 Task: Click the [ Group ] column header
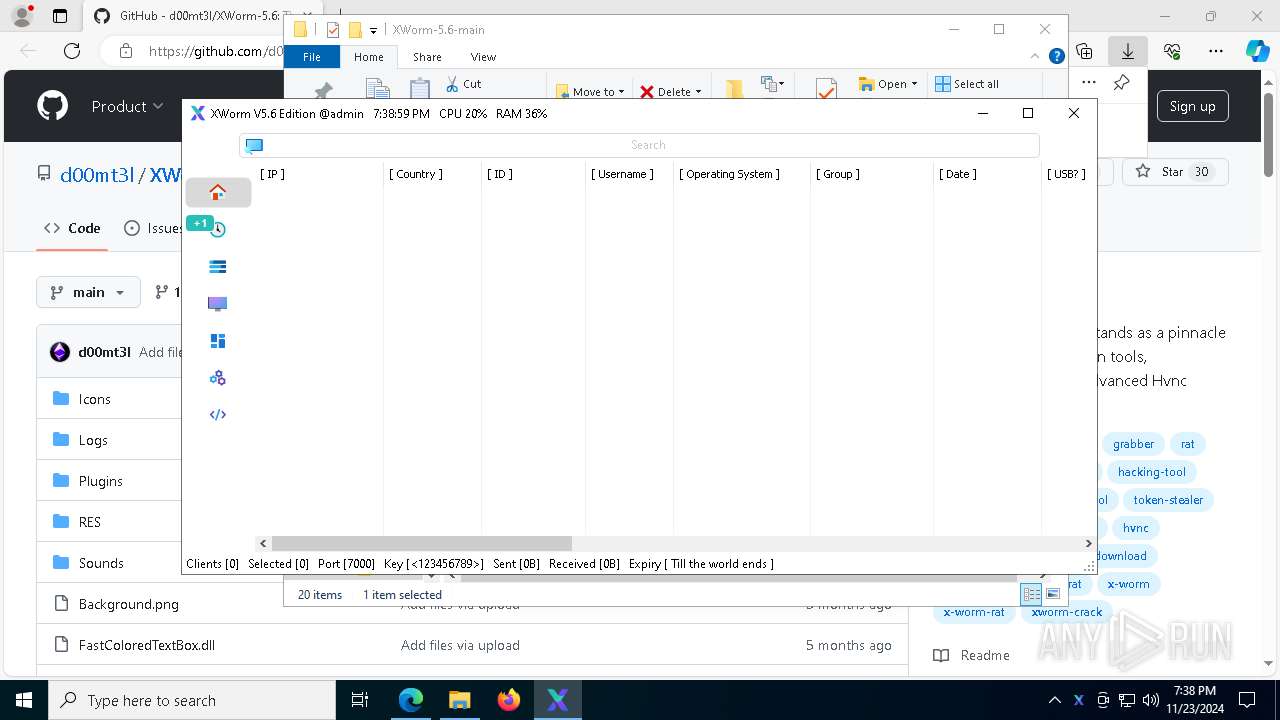(838, 174)
